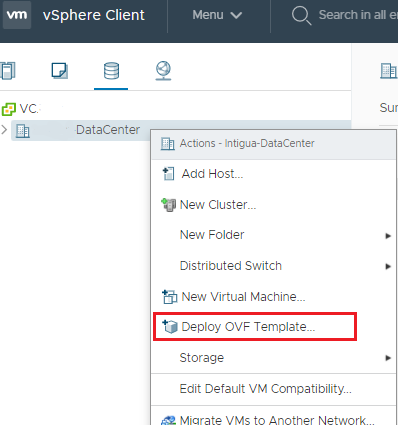Image resolution: width=398 pixels, height=425 pixels.
Task: Expand the Distributed Switch submenu arrow
Action: coord(388,266)
